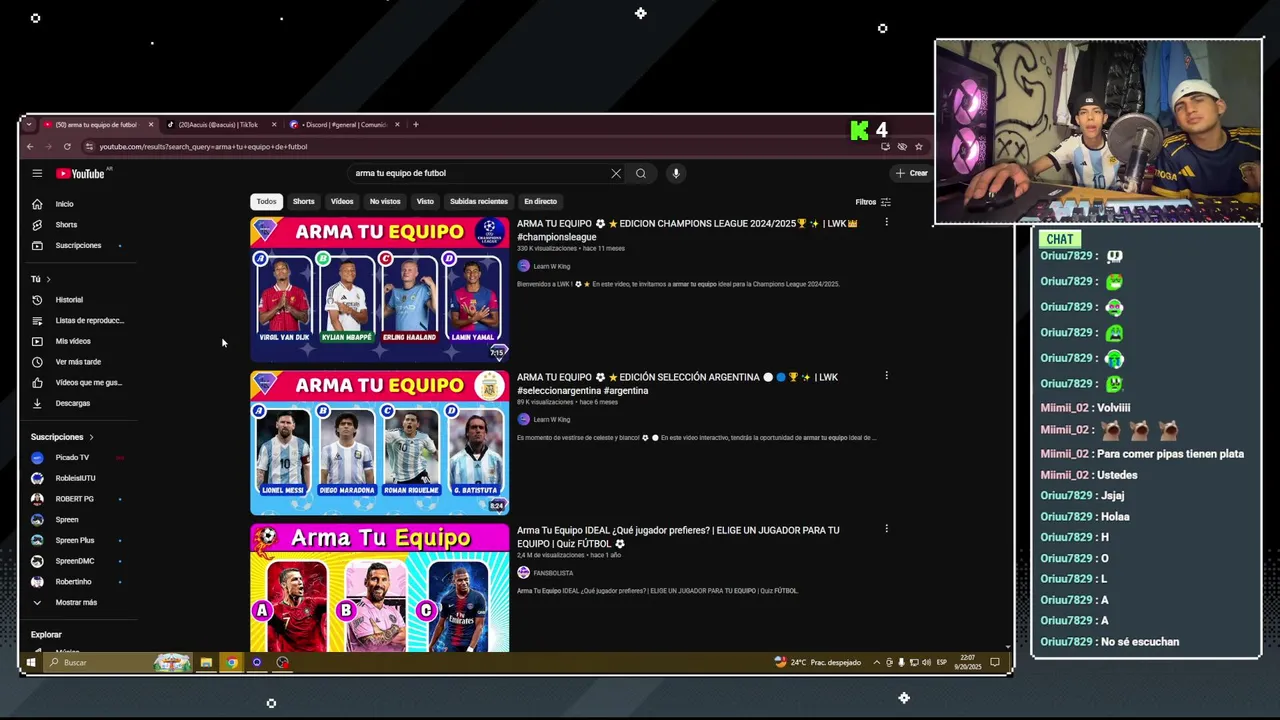This screenshot has height=720, width=1280.
Task: Start voice search with the microphone icon
Action: 676,173
